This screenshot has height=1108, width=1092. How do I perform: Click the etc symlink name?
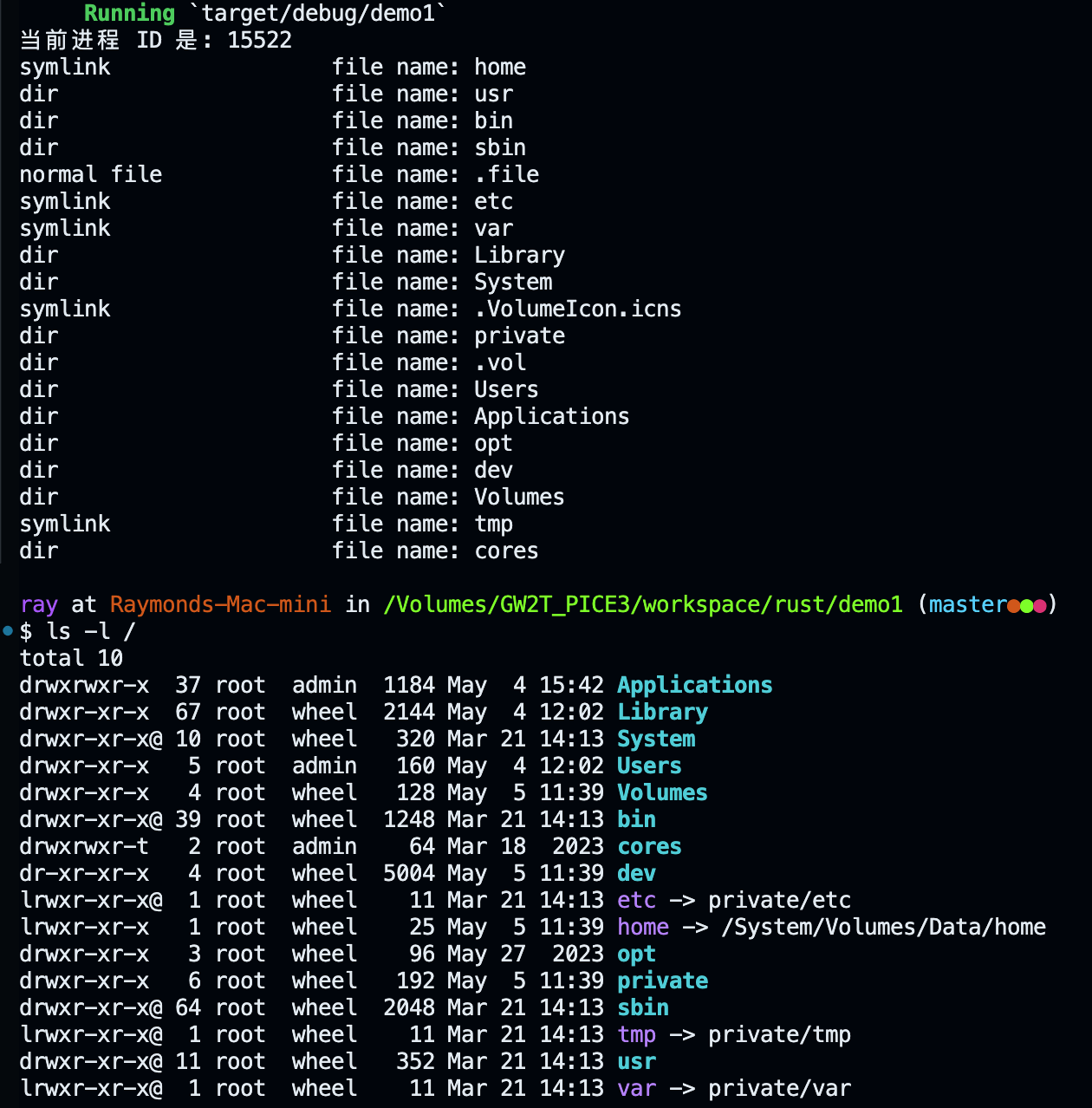point(636,900)
